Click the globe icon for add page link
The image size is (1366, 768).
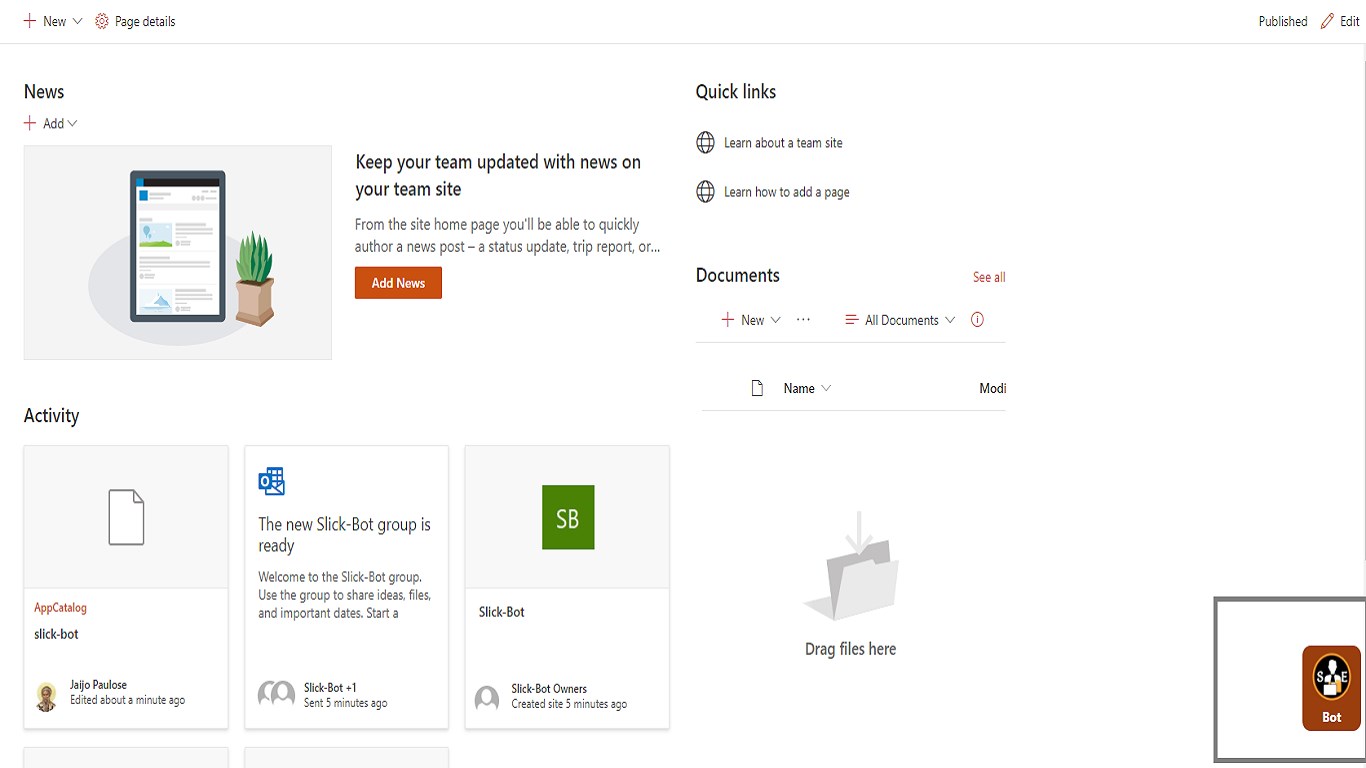[705, 192]
